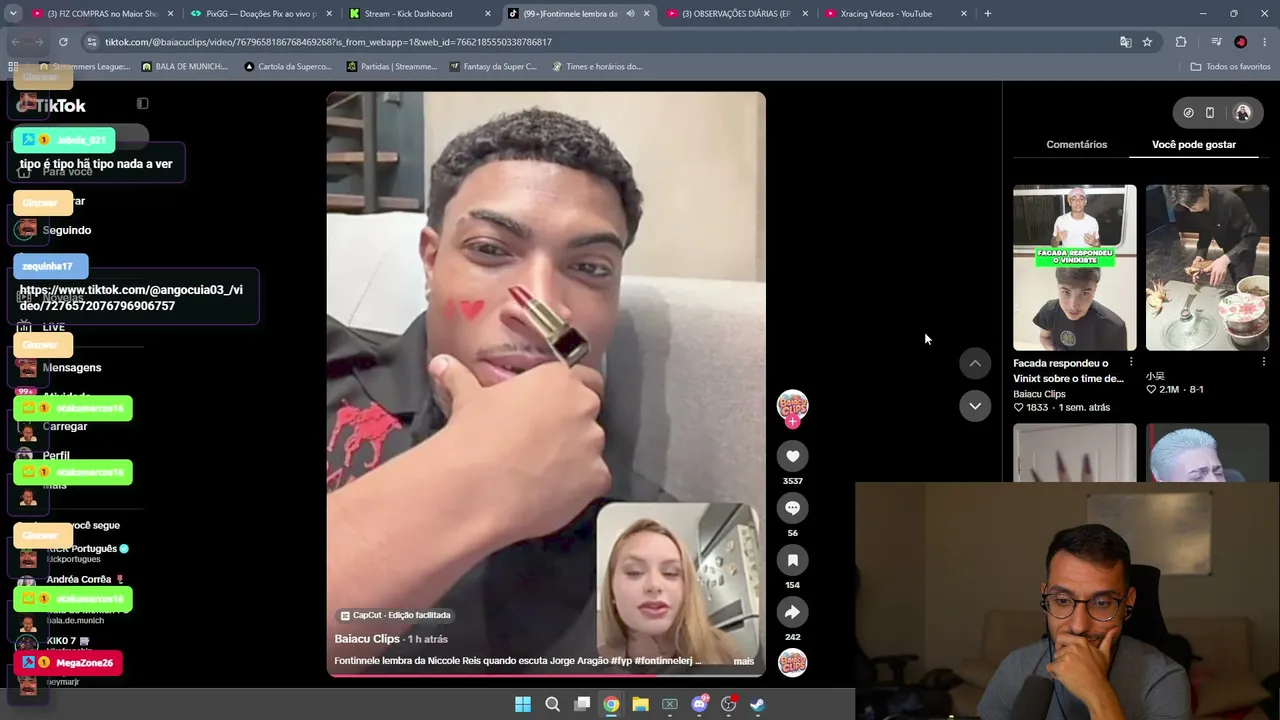This screenshot has width=1280, height=720.
Task: Open File Explorer from the taskbar
Action: pos(640,704)
